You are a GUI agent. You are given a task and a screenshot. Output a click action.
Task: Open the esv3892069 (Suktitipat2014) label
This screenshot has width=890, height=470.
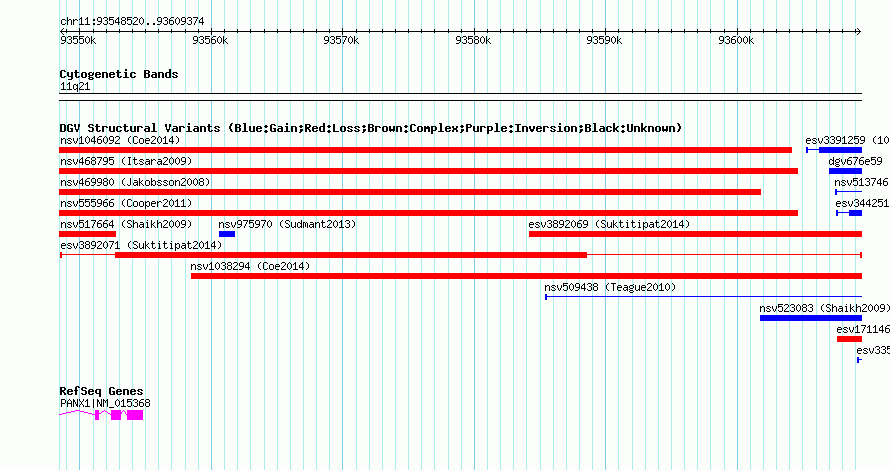click(609, 224)
